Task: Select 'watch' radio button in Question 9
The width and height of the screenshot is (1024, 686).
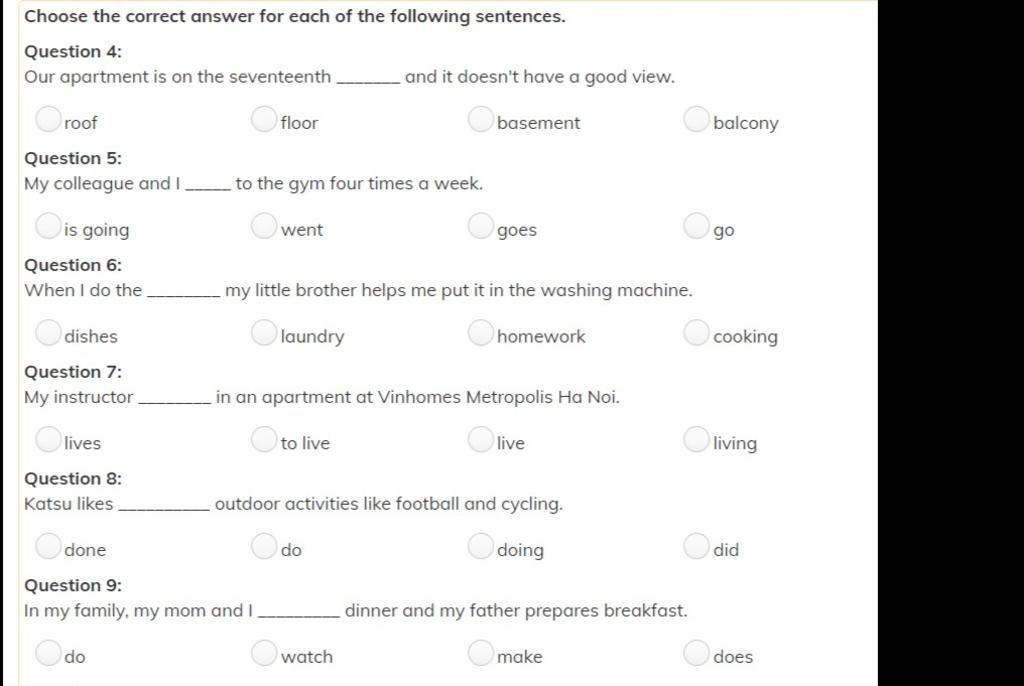Action: pos(264,652)
